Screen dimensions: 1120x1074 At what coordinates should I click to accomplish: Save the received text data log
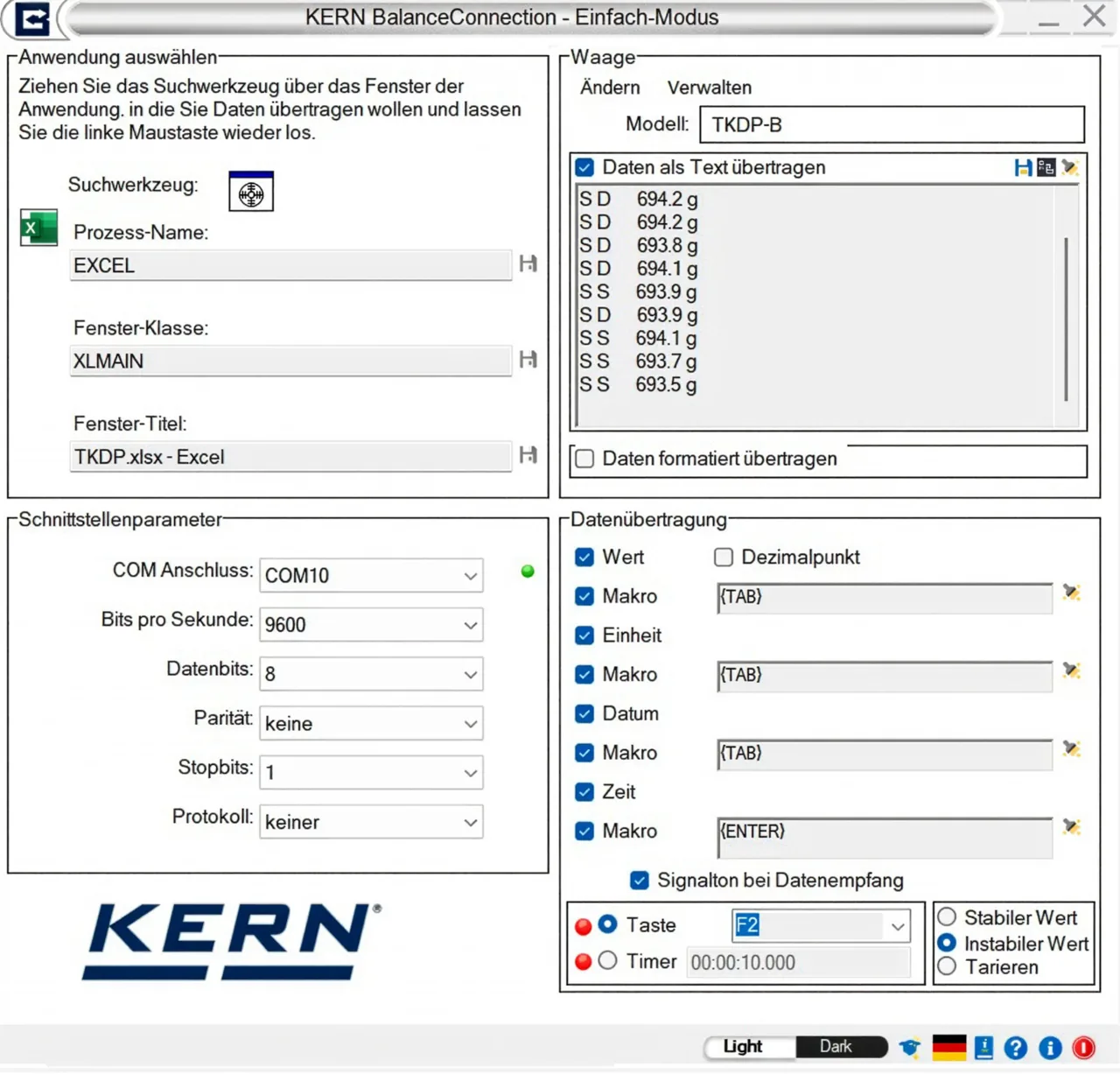pos(1023,167)
